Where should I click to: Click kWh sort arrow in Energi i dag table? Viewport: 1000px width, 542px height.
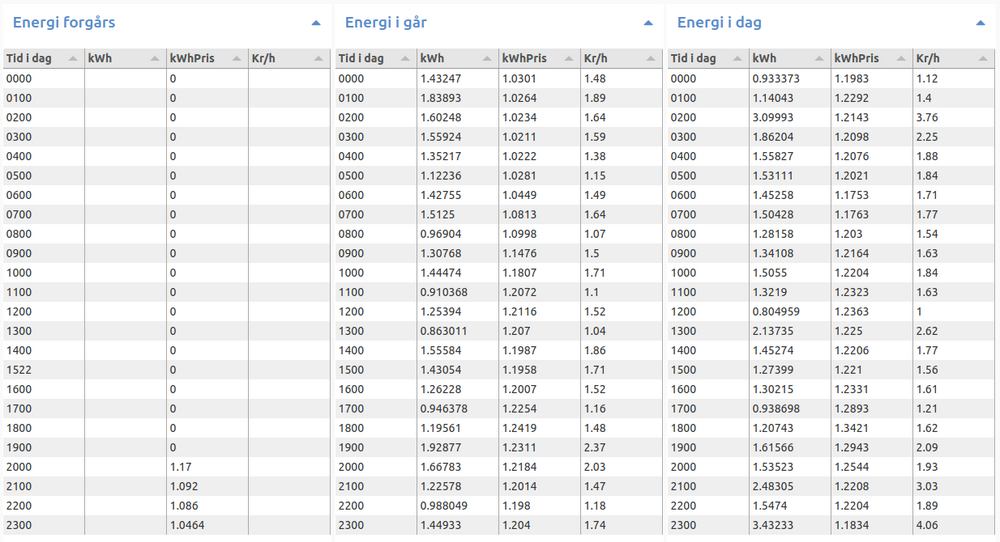coord(819,59)
